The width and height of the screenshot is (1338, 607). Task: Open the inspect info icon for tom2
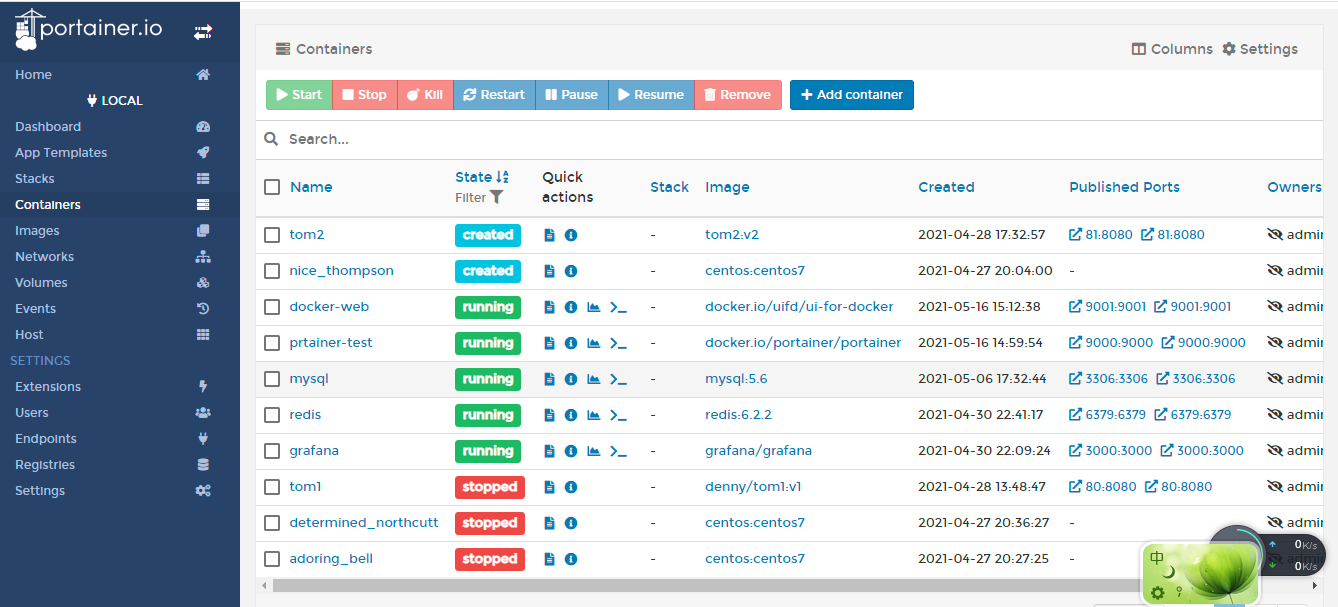point(571,235)
